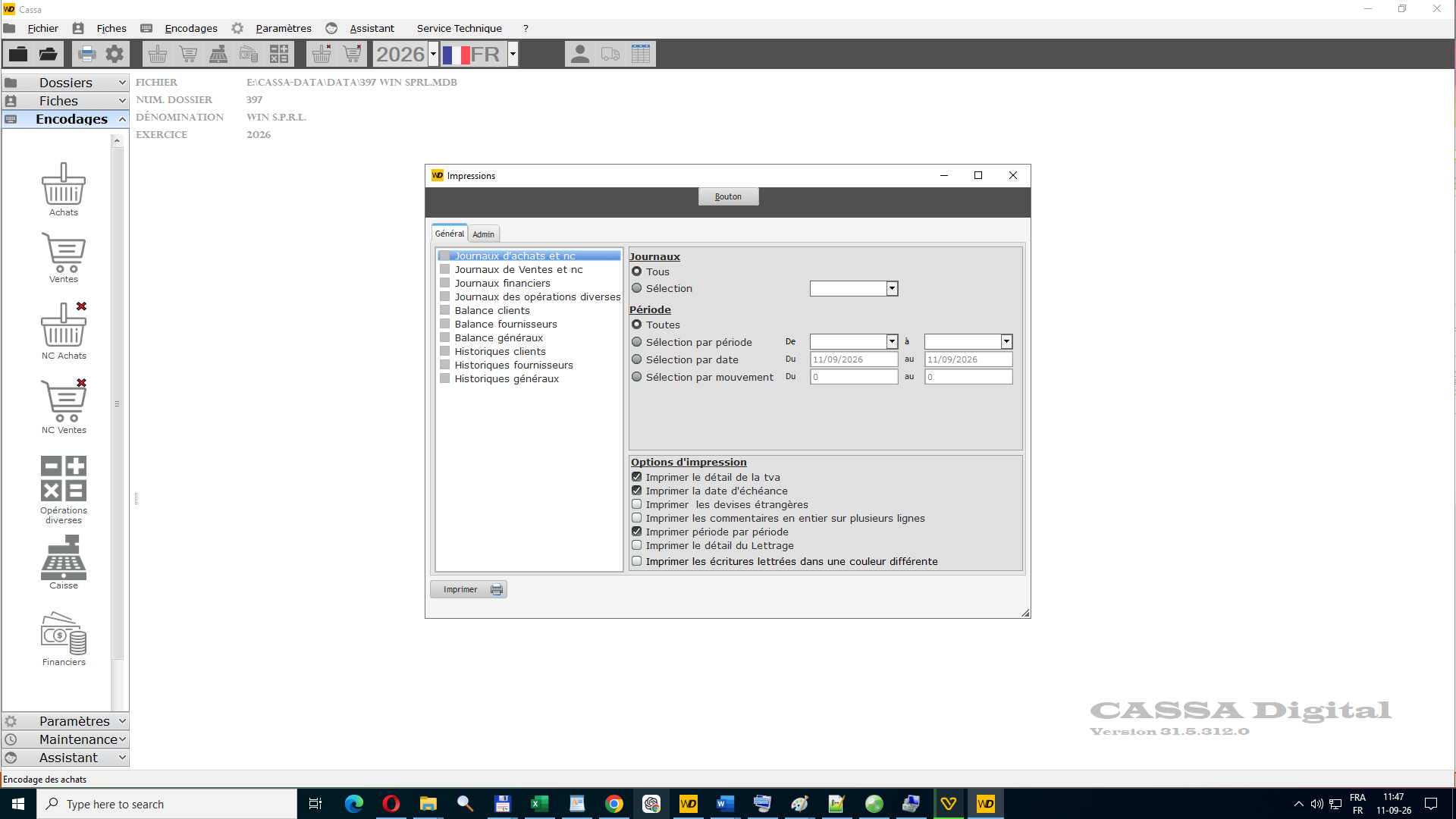Viewport: 1456px width, 819px height.
Task: Click the Bouton button in Impressions
Action: tap(728, 196)
